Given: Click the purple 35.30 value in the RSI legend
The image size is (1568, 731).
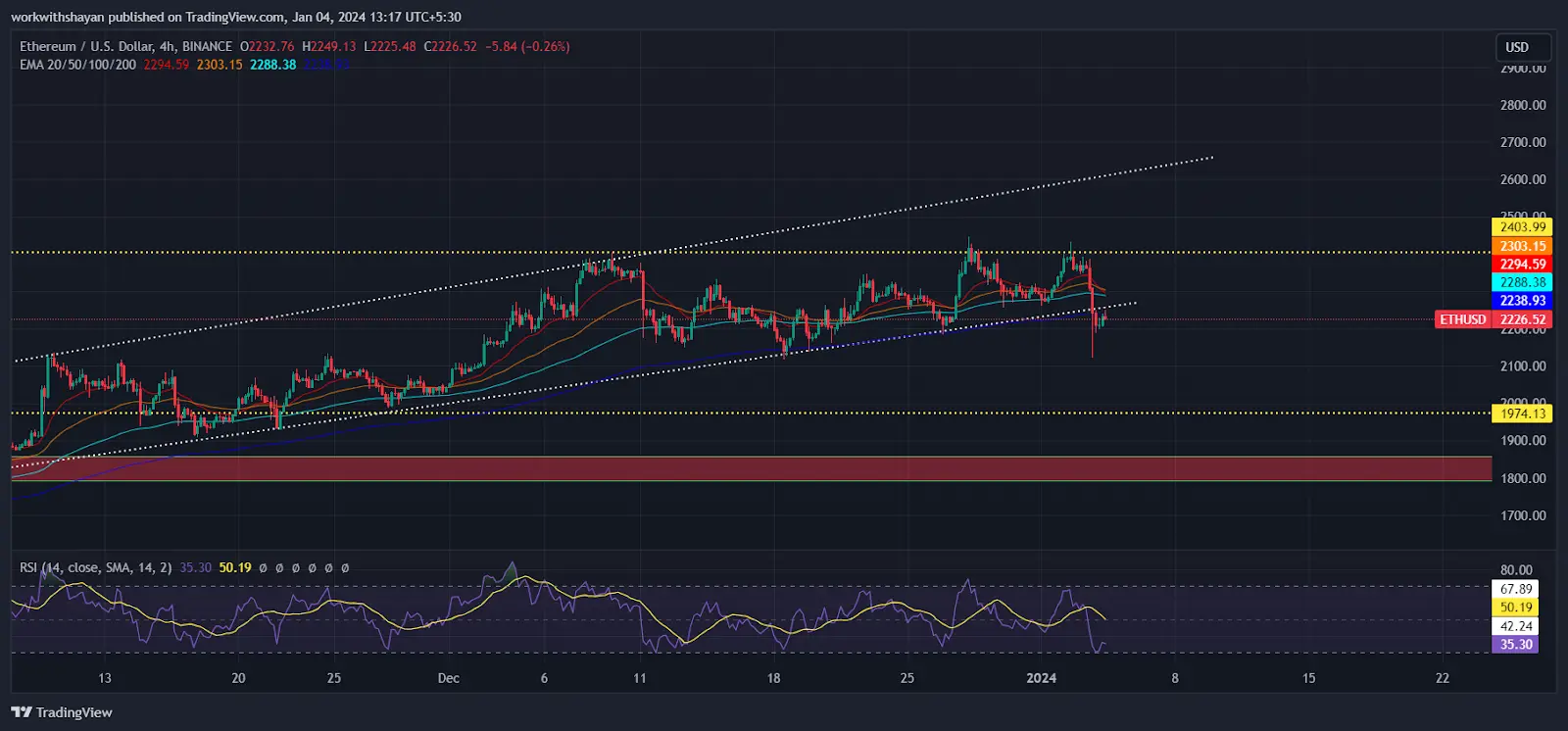Looking at the screenshot, I should (196, 567).
